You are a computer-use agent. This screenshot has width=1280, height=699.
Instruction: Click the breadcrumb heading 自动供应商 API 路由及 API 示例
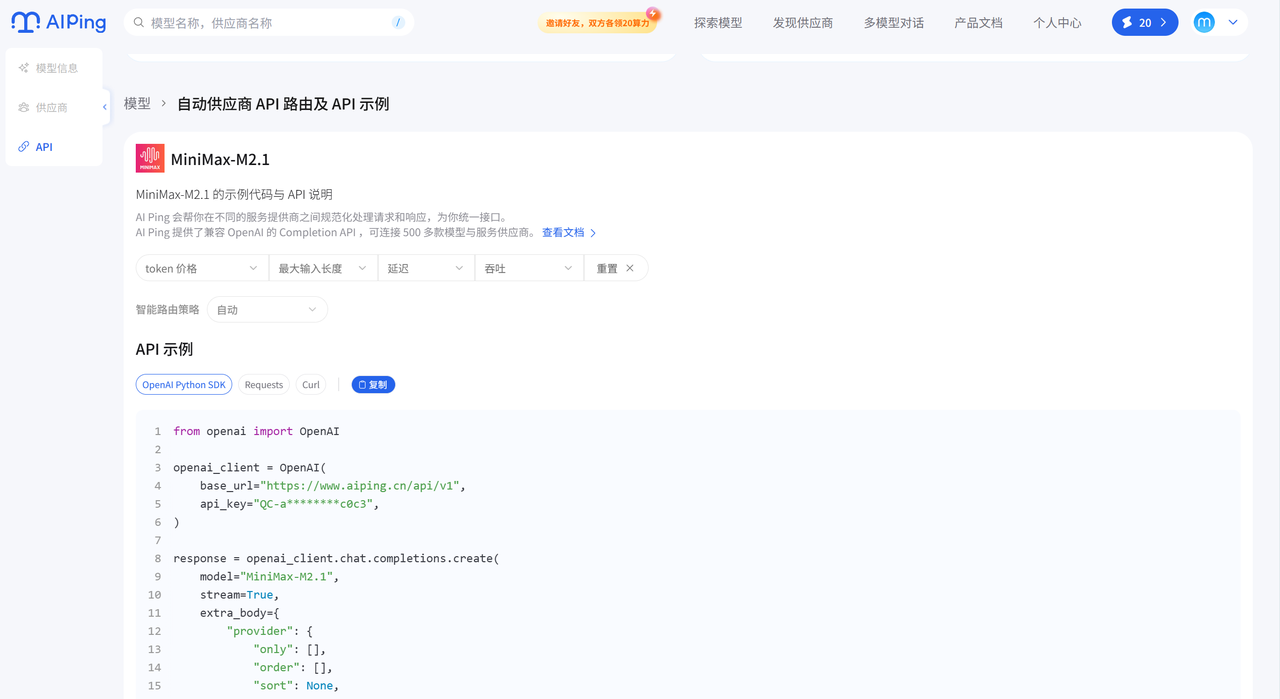[x=283, y=104]
